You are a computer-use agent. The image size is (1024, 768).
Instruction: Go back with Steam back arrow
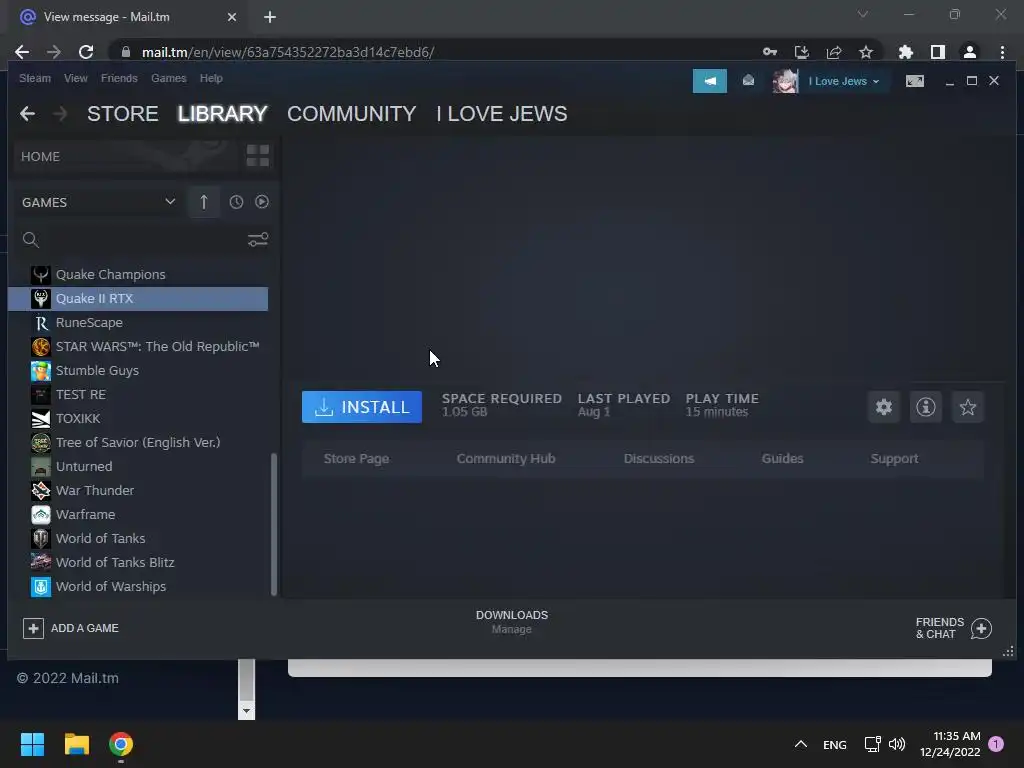tap(27, 114)
